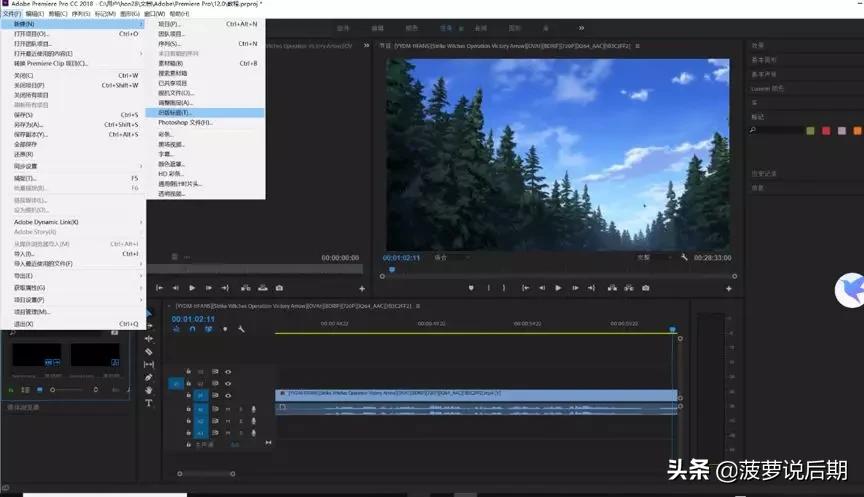Toggle the microphone voice-over on first audio track
Viewport: 864px width, 497px height.
[254, 409]
